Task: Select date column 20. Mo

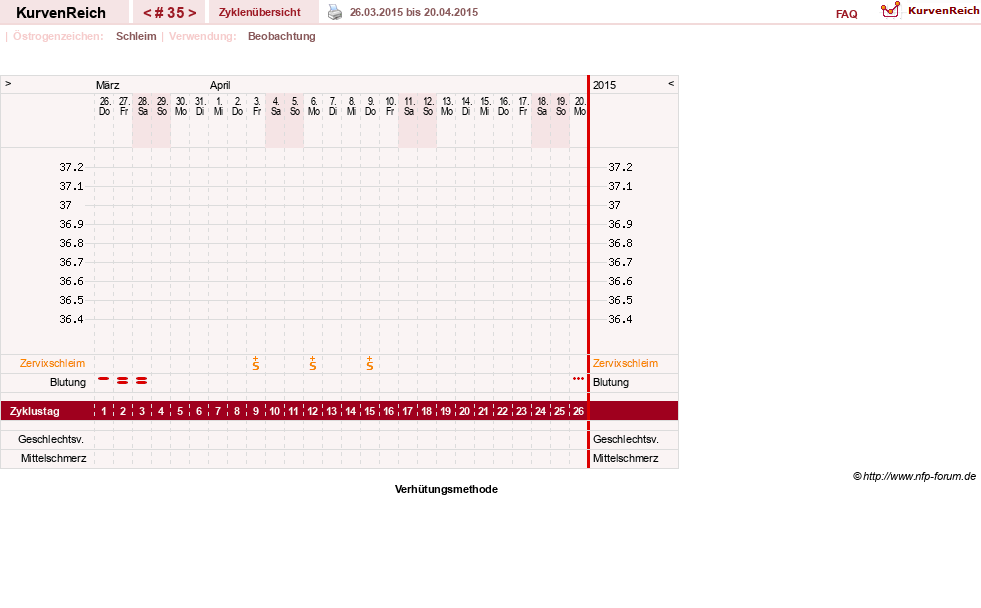Action: [580, 106]
